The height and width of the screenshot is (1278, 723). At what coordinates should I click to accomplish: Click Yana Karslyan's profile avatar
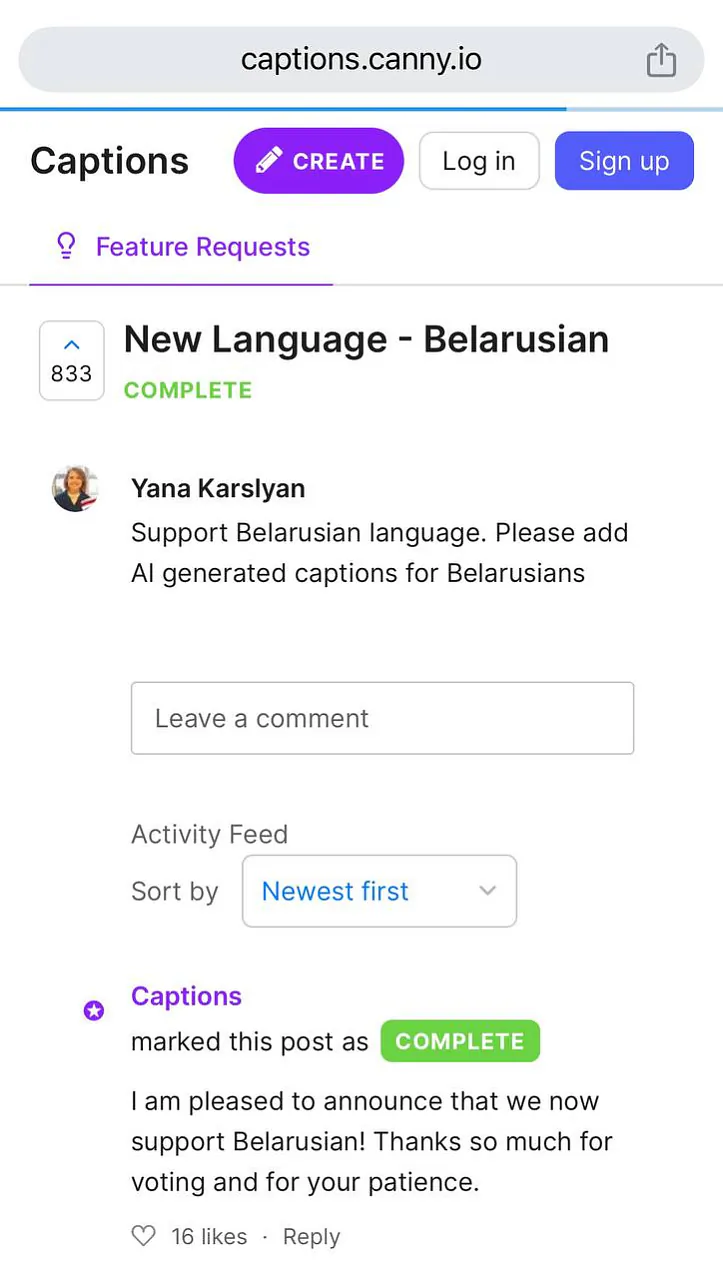coord(76,489)
